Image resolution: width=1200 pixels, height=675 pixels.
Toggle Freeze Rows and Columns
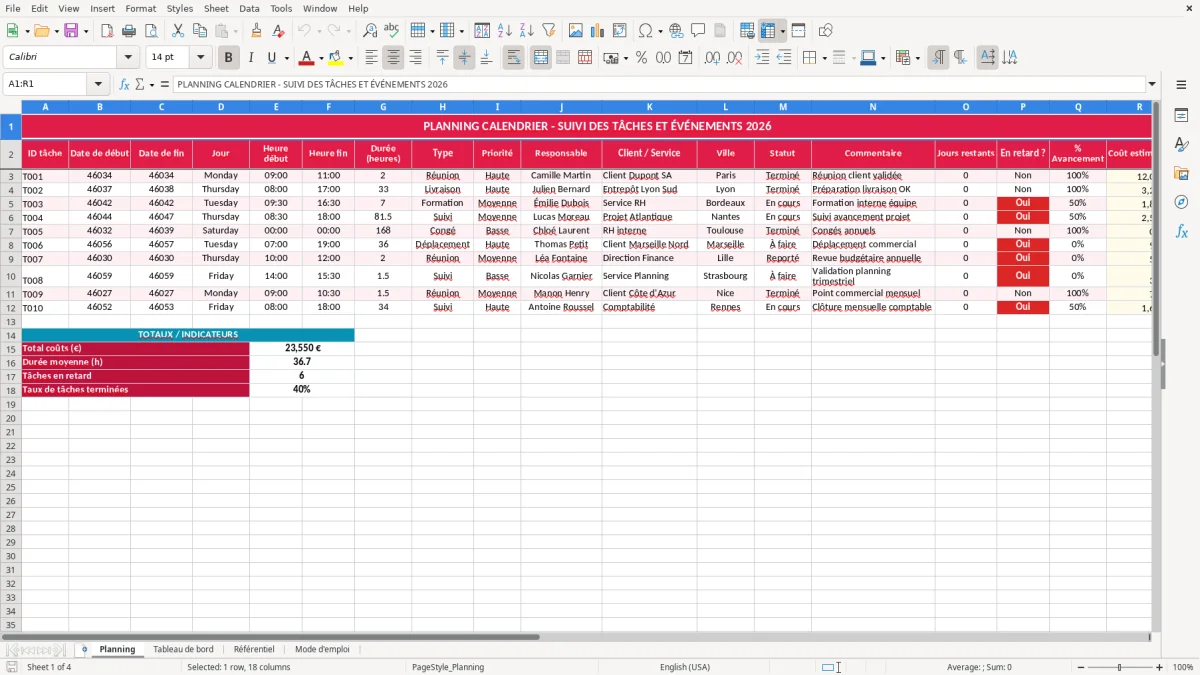(768, 31)
